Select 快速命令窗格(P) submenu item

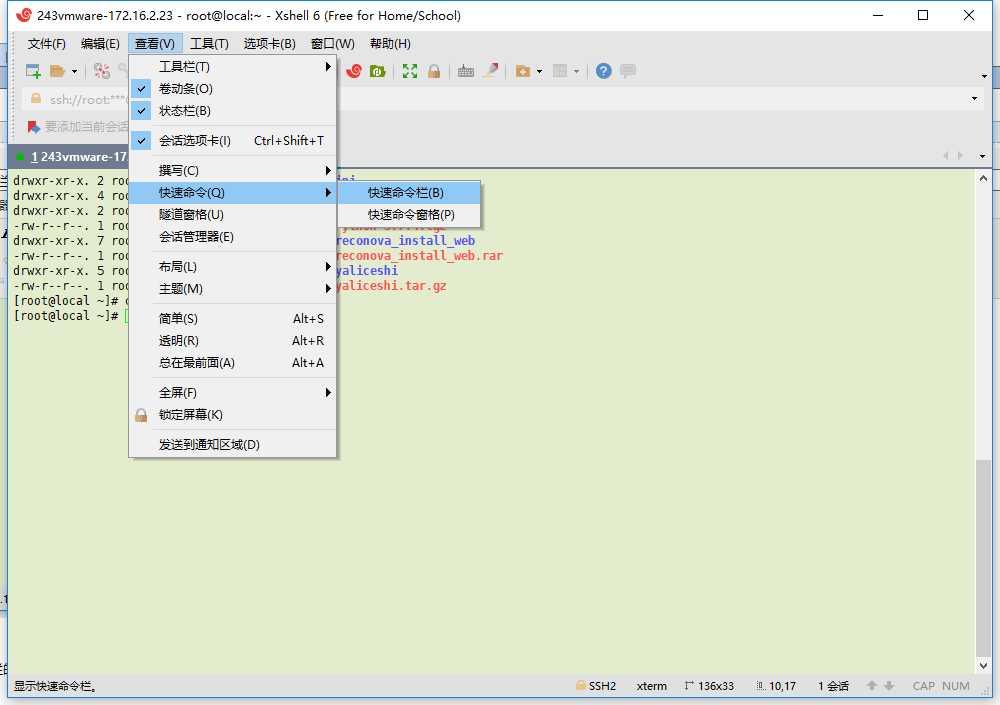coord(409,215)
